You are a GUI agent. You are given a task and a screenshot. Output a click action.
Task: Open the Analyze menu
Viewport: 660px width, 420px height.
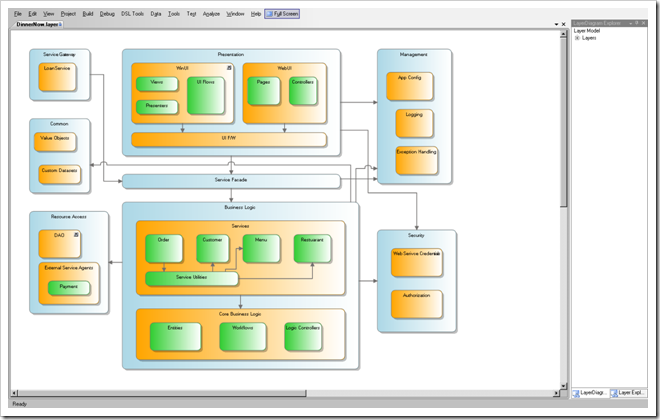coord(211,14)
